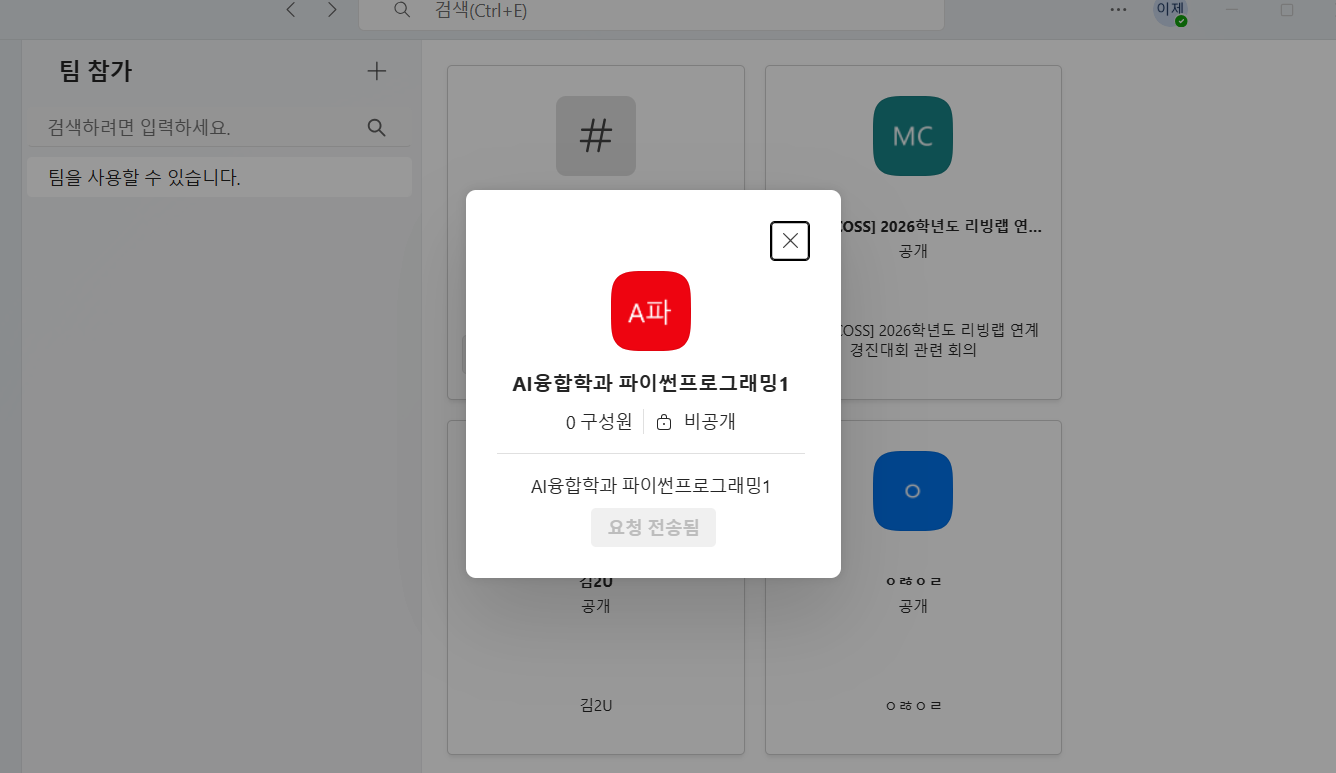Go forward with the right arrow
The image size is (1336, 773).
pos(332,10)
